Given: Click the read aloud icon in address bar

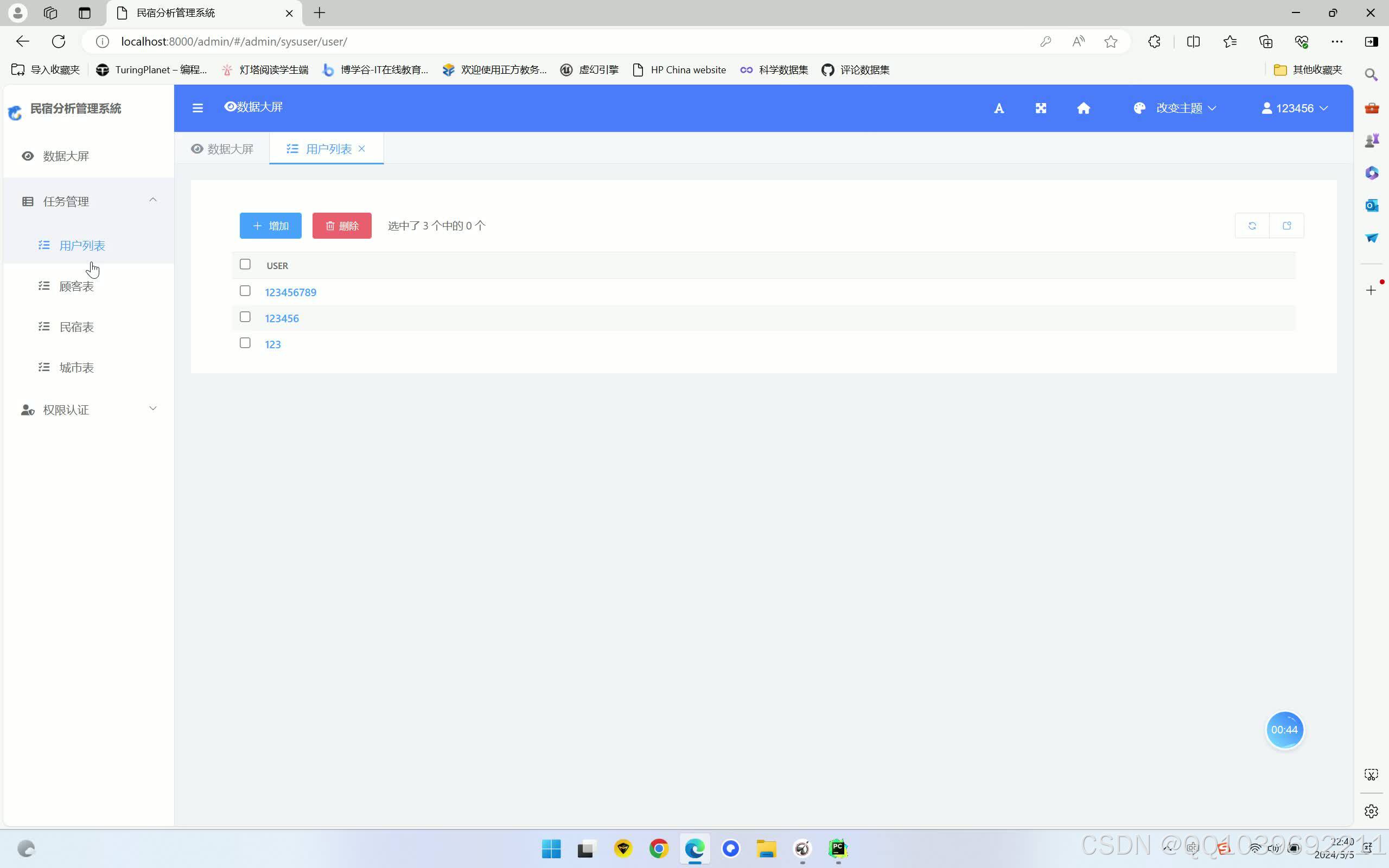Looking at the screenshot, I should point(1078,41).
